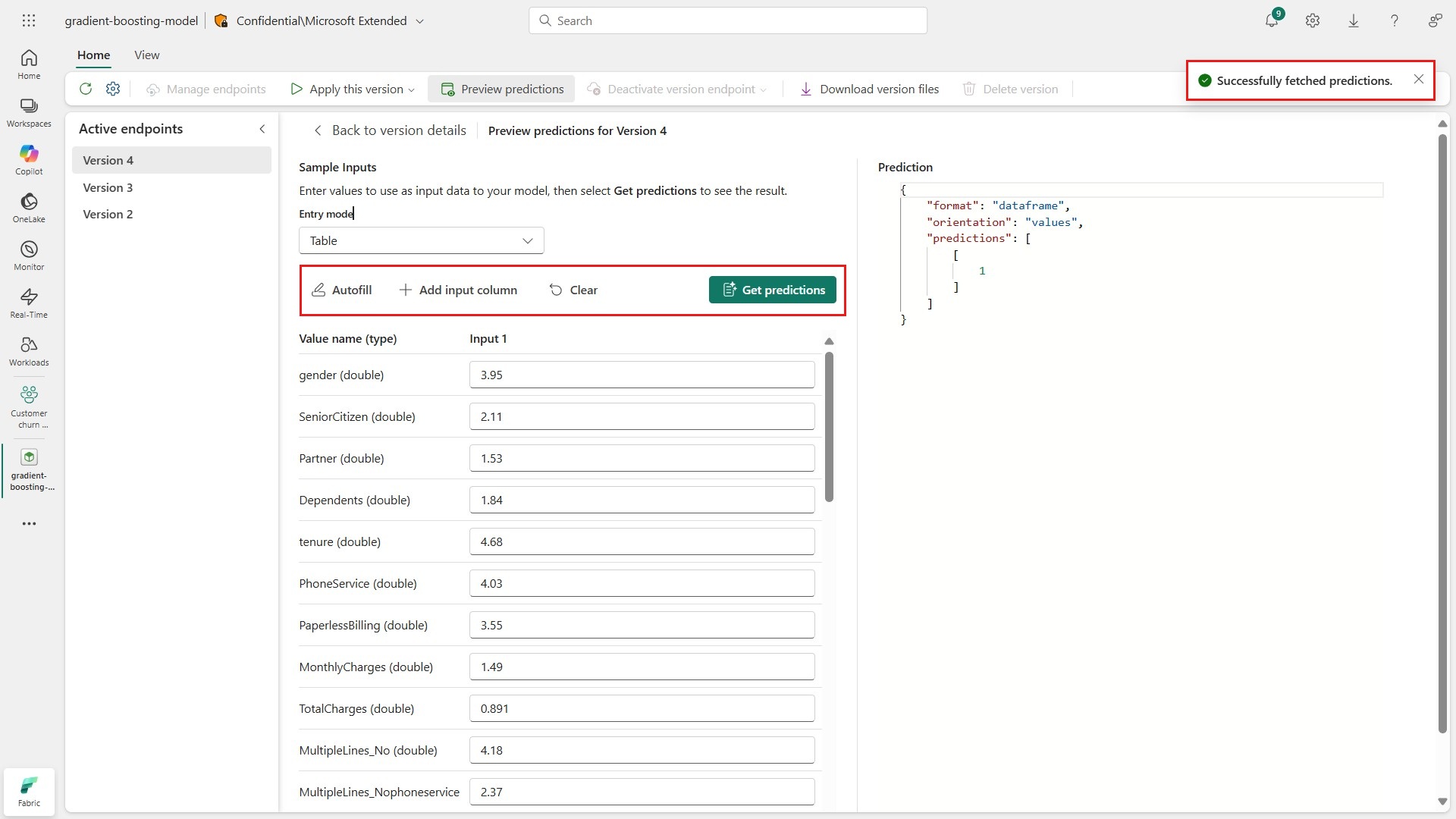Collapse the Active endpoints panel

click(x=262, y=129)
